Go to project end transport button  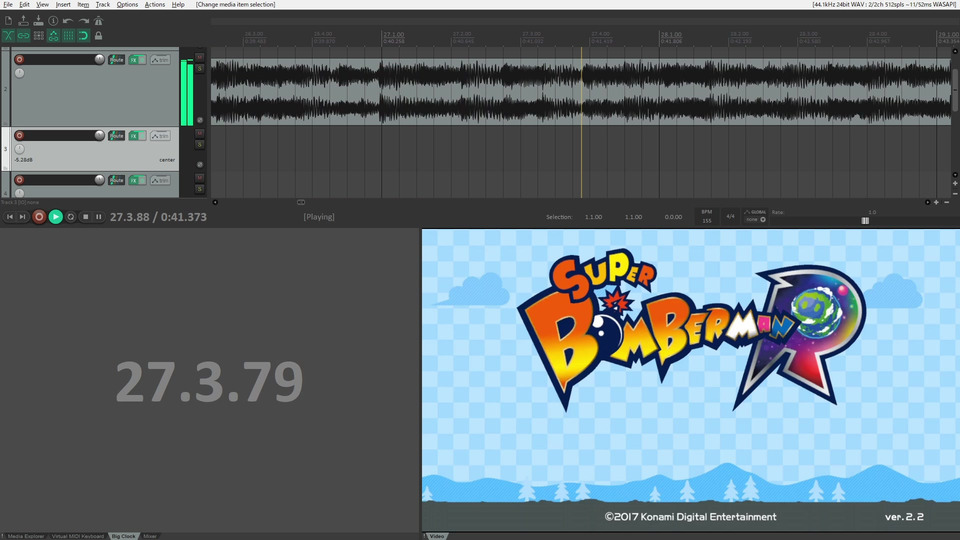tap(23, 217)
